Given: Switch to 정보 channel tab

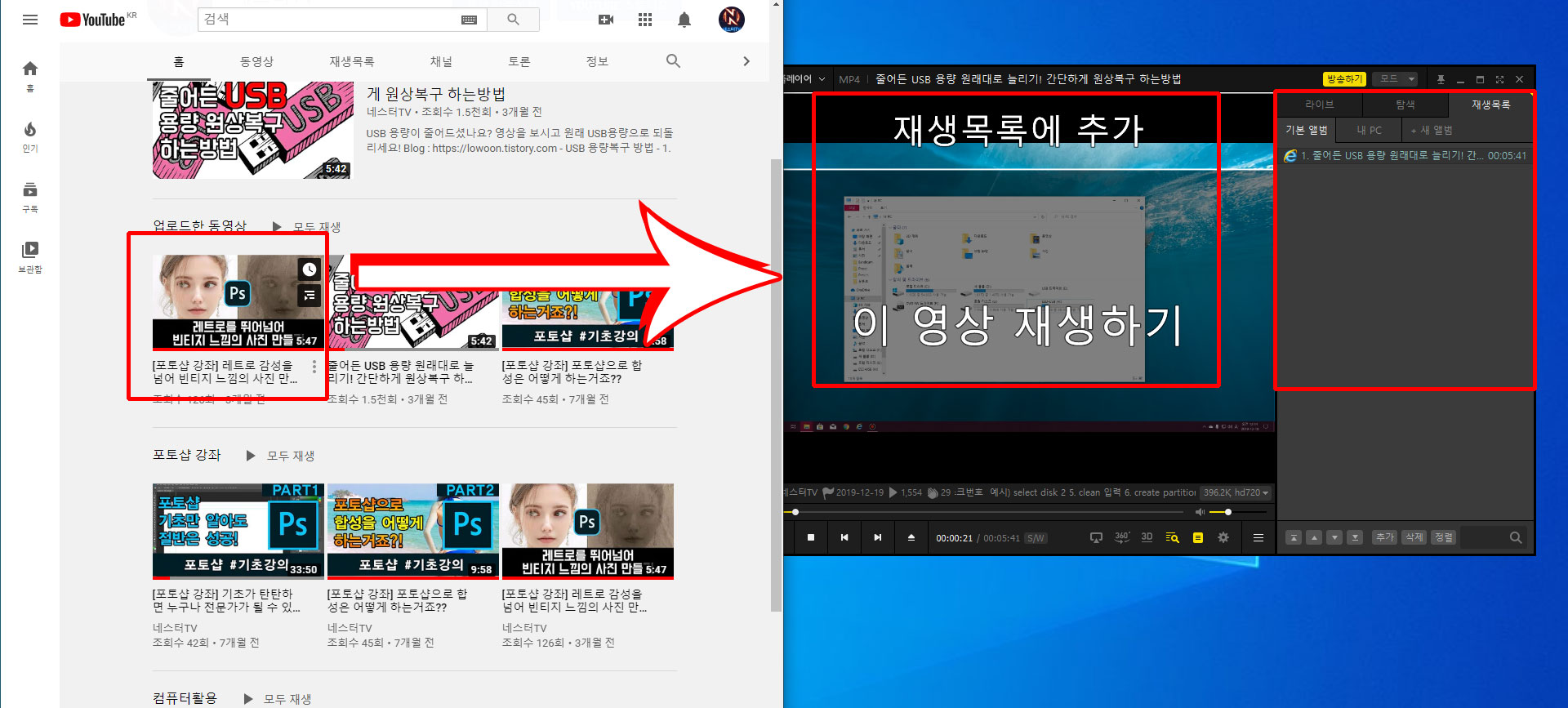Looking at the screenshot, I should pos(597,61).
